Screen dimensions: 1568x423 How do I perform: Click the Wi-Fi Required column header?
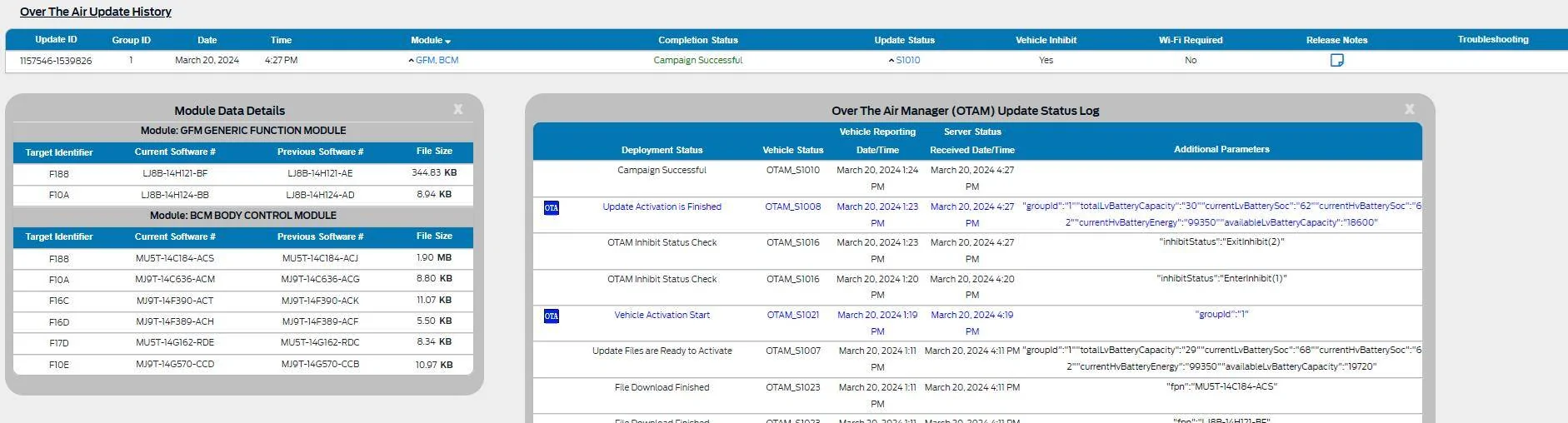pyautogui.click(x=1191, y=40)
